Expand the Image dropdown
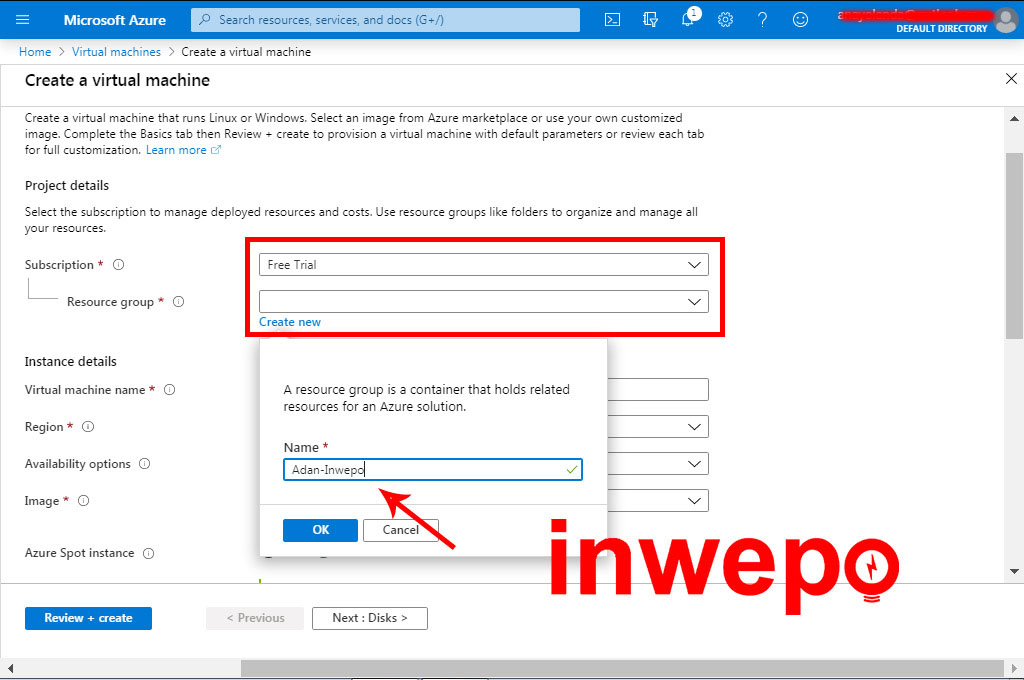This screenshot has height=680, width=1024. [694, 501]
